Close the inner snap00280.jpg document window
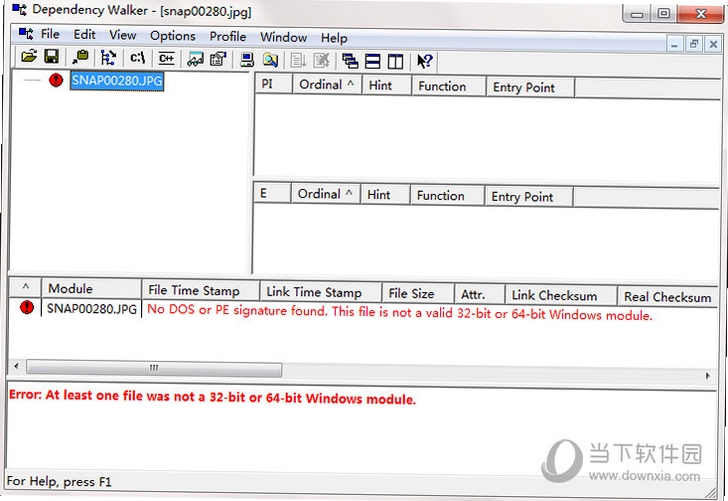 click(x=713, y=45)
